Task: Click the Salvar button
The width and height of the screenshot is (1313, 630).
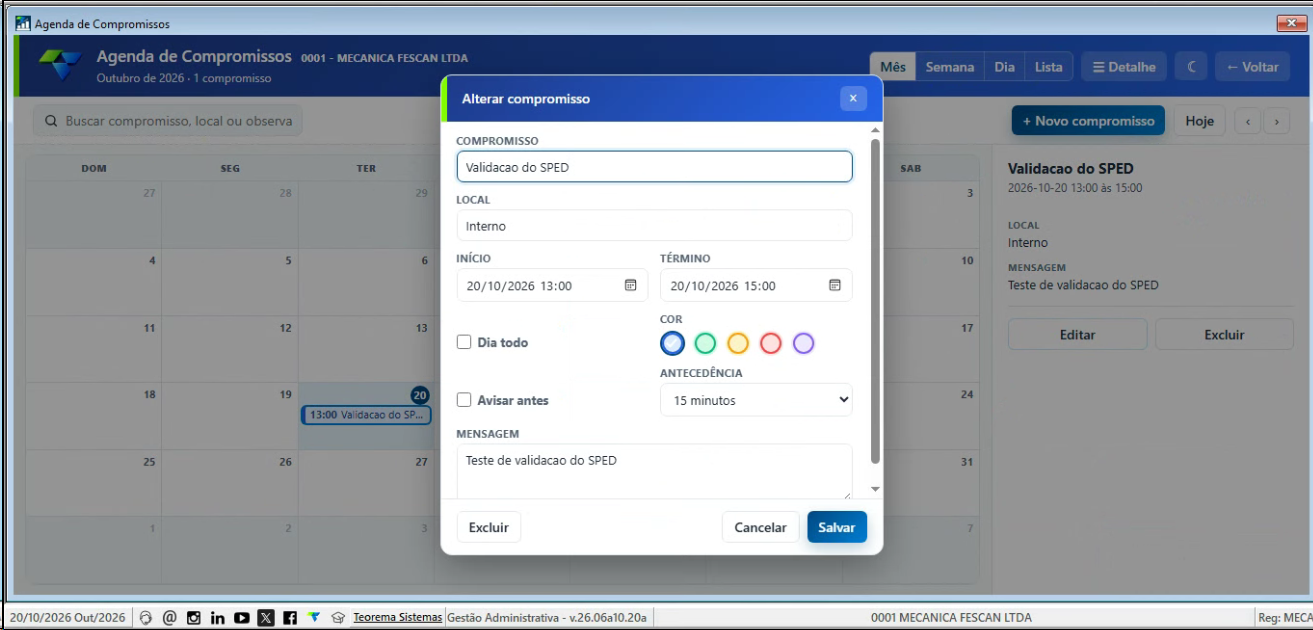Action: coord(837,527)
